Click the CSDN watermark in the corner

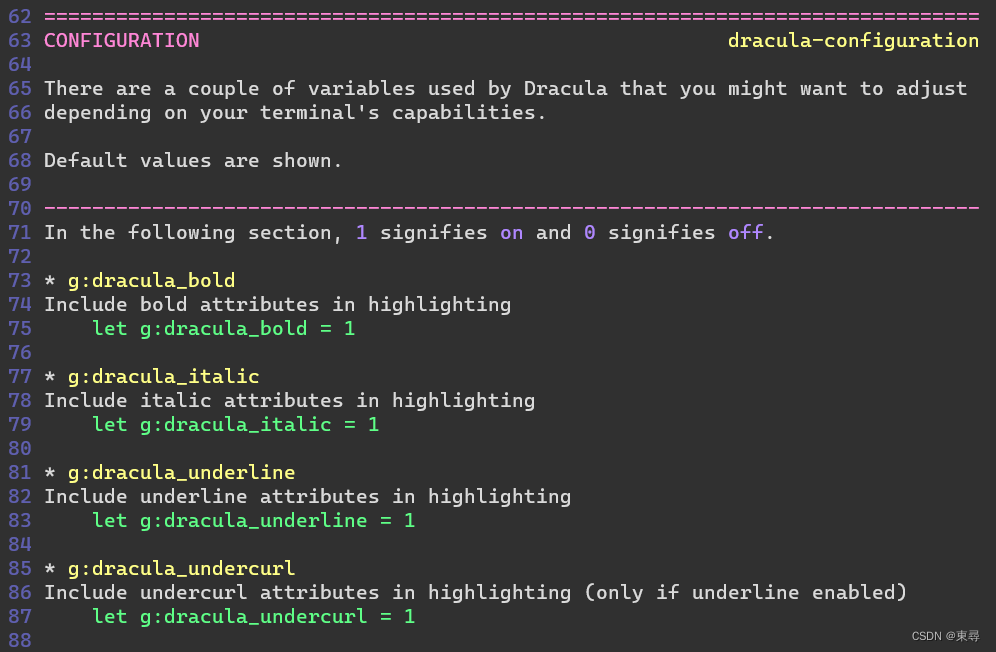[x=945, y=636]
